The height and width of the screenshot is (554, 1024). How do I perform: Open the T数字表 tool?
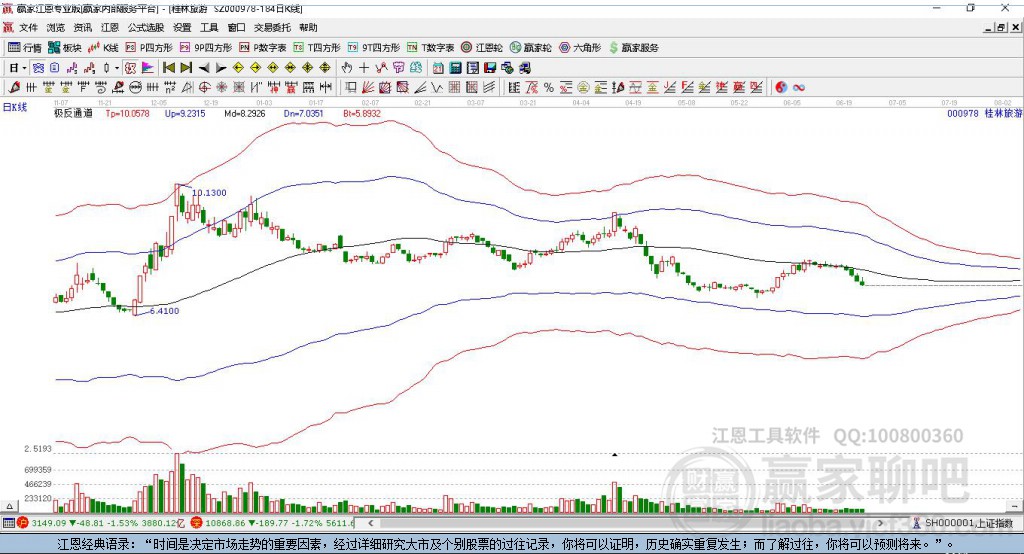tap(430, 48)
